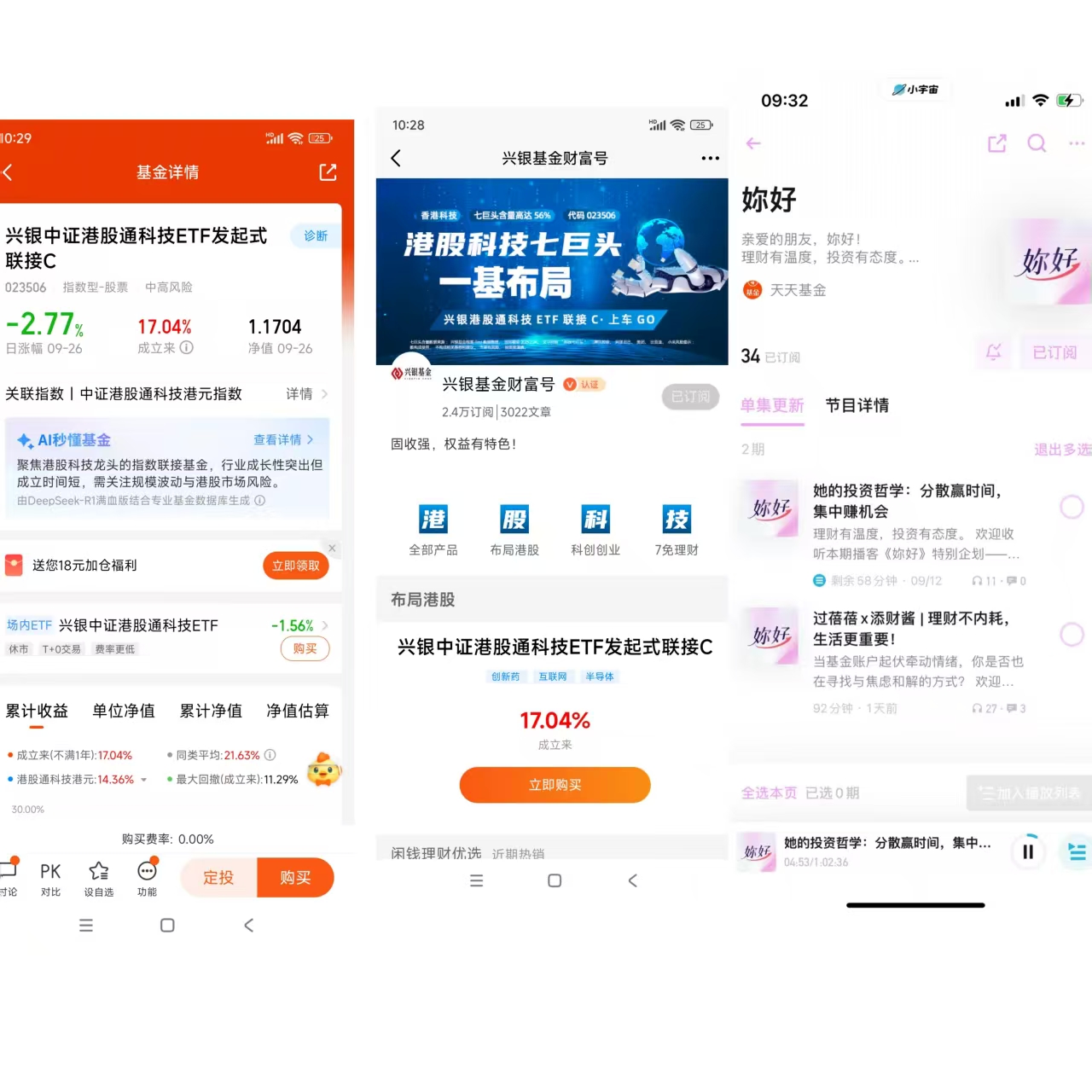Open 7免理财 category icon

click(x=677, y=530)
